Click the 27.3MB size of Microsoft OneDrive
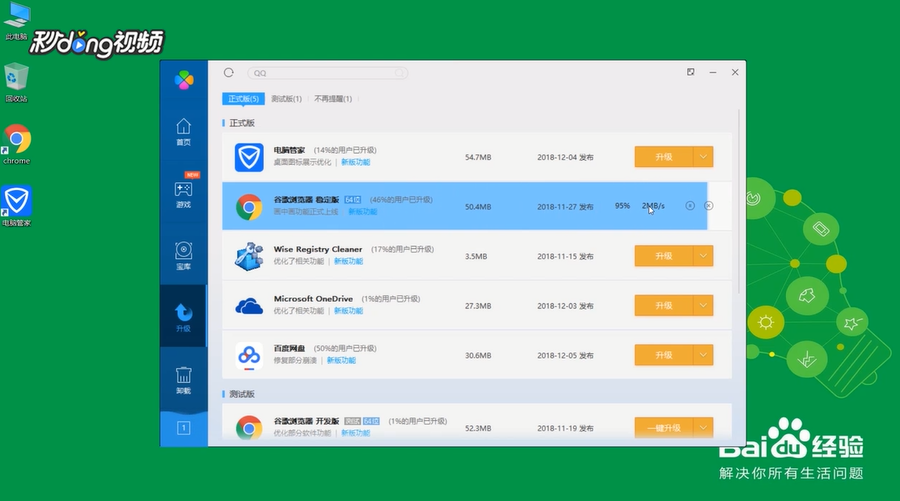 478,306
